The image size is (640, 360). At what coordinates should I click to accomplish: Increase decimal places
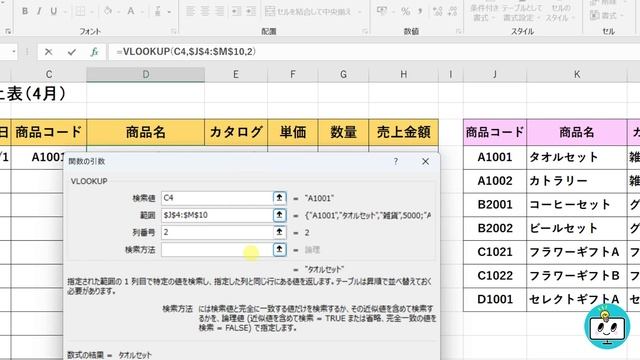(438, 11)
